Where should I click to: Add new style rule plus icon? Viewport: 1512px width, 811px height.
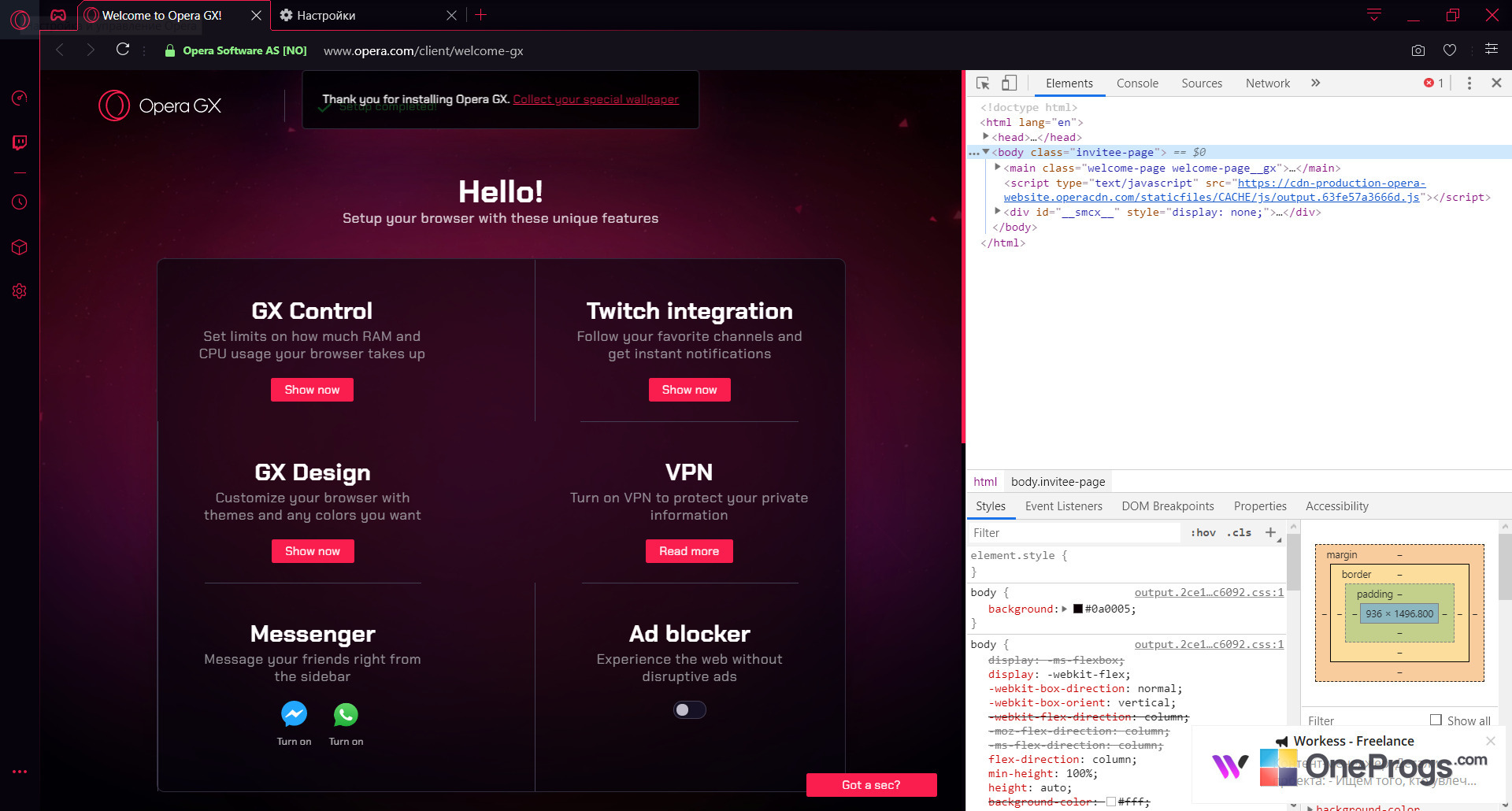pos(1270,533)
